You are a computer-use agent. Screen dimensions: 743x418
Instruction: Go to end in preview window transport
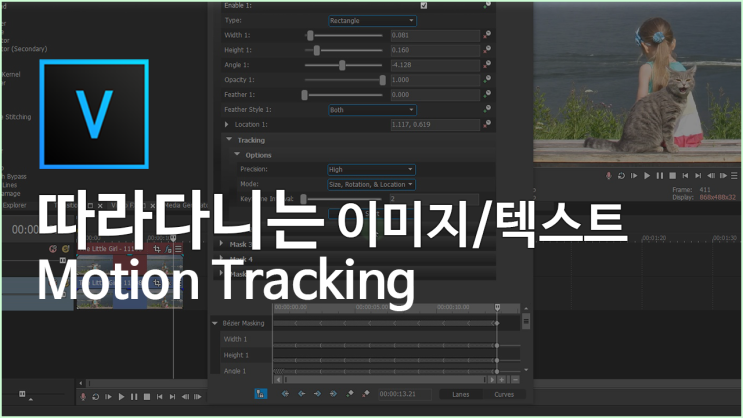pos(698,176)
